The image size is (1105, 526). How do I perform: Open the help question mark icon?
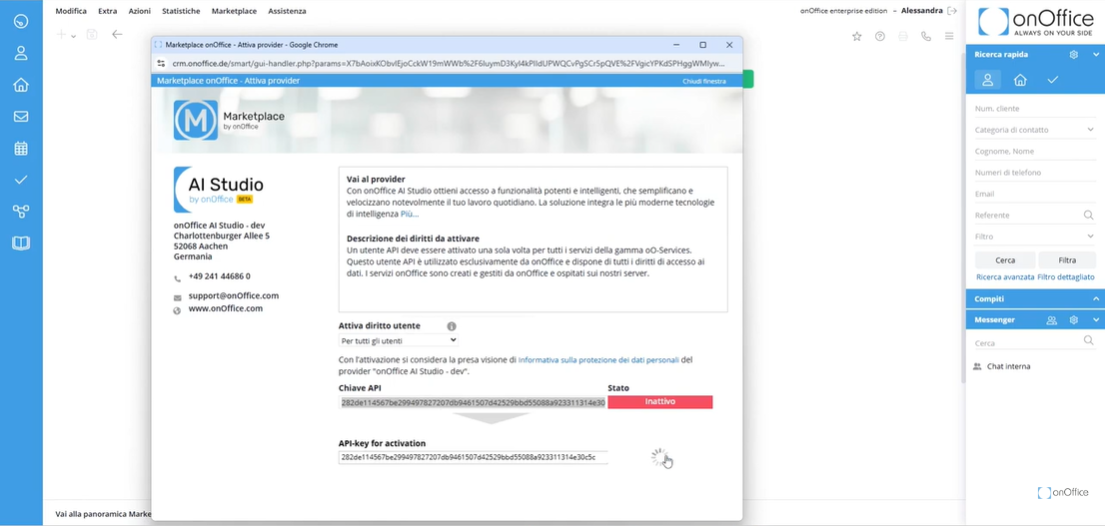(880, 36)
